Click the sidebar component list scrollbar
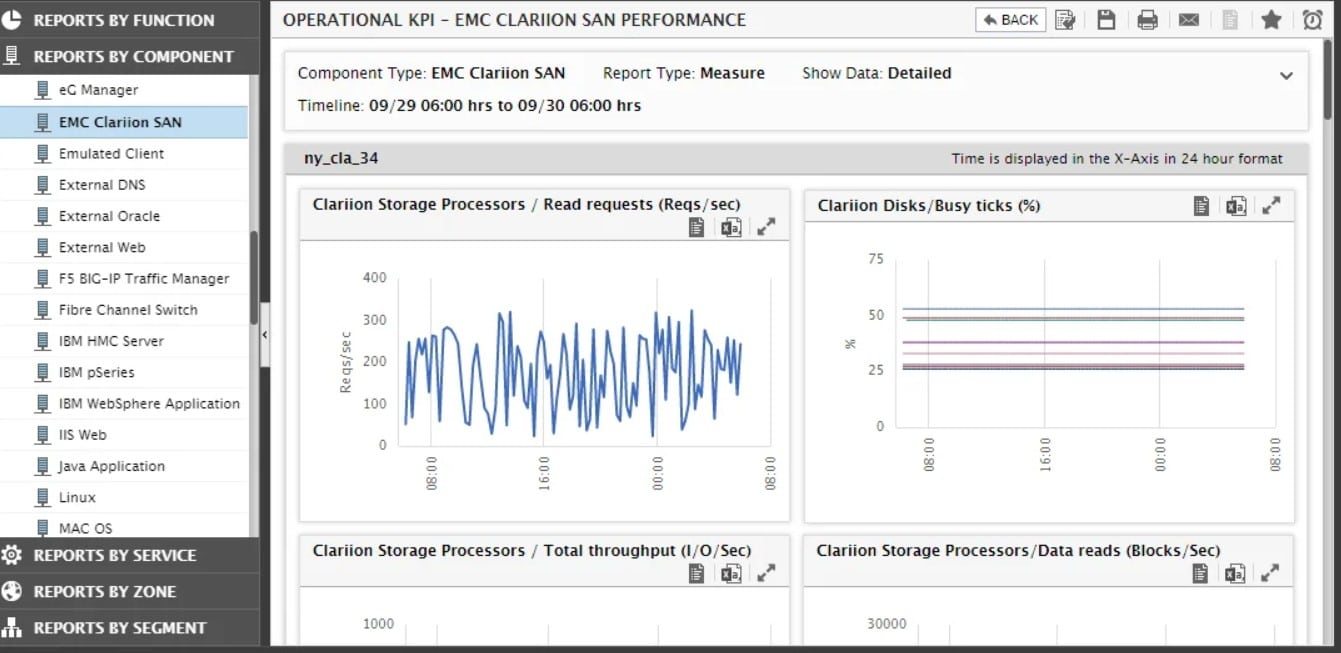 click(x=254, y=277)
